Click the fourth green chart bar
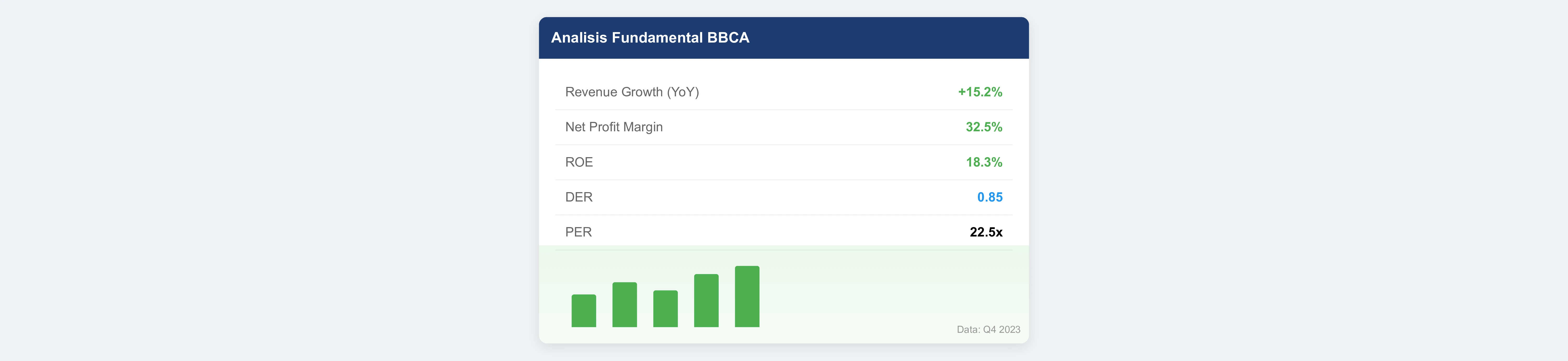The image size is (1568, 361). 706,300
